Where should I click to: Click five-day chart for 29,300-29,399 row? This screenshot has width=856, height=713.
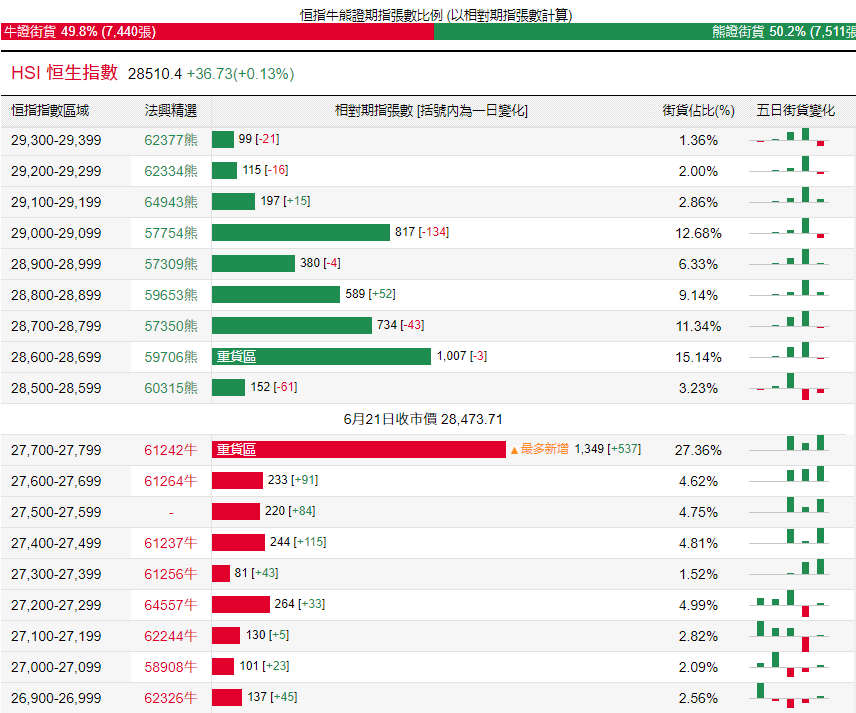[x=789, y=137]
